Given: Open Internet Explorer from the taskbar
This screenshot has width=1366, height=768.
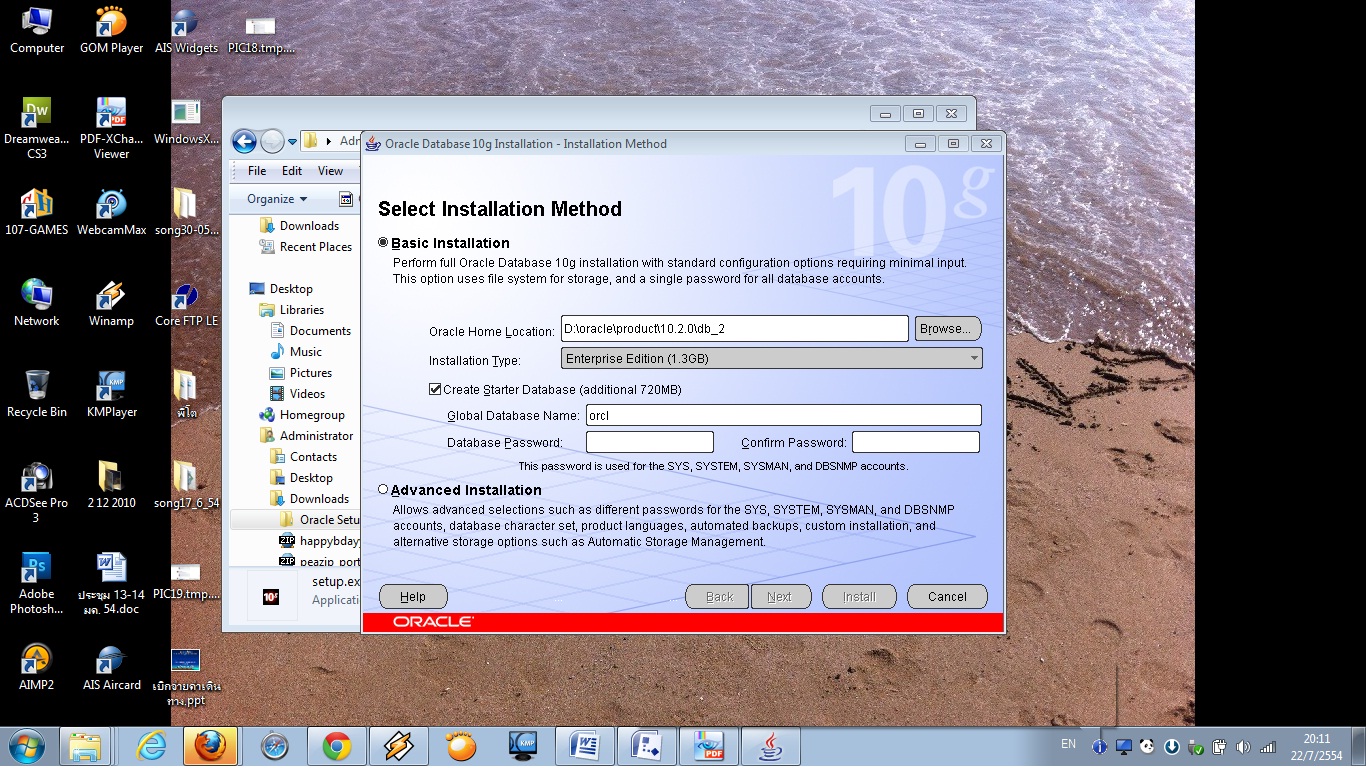Looking at the screenshot, I should pyautogui.click(x=152, y=746).
